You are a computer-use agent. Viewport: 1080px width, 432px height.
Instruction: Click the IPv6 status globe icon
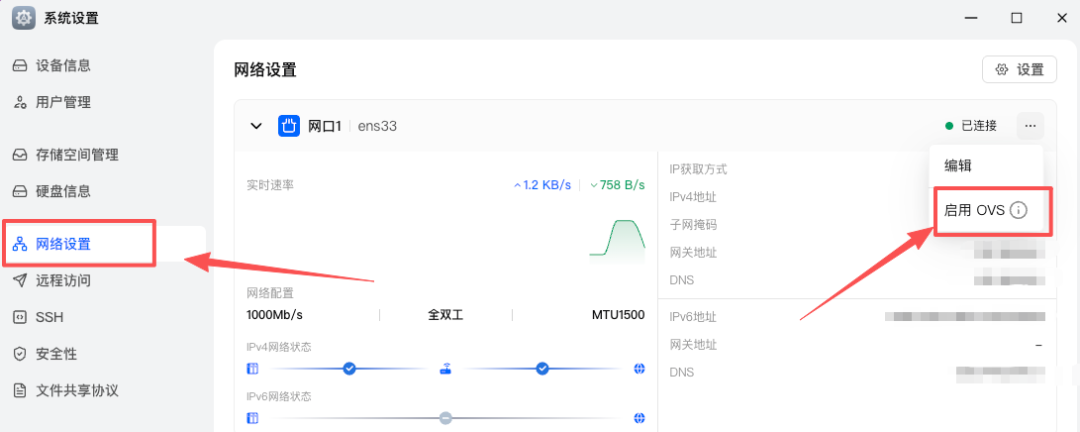pos(639,418)
